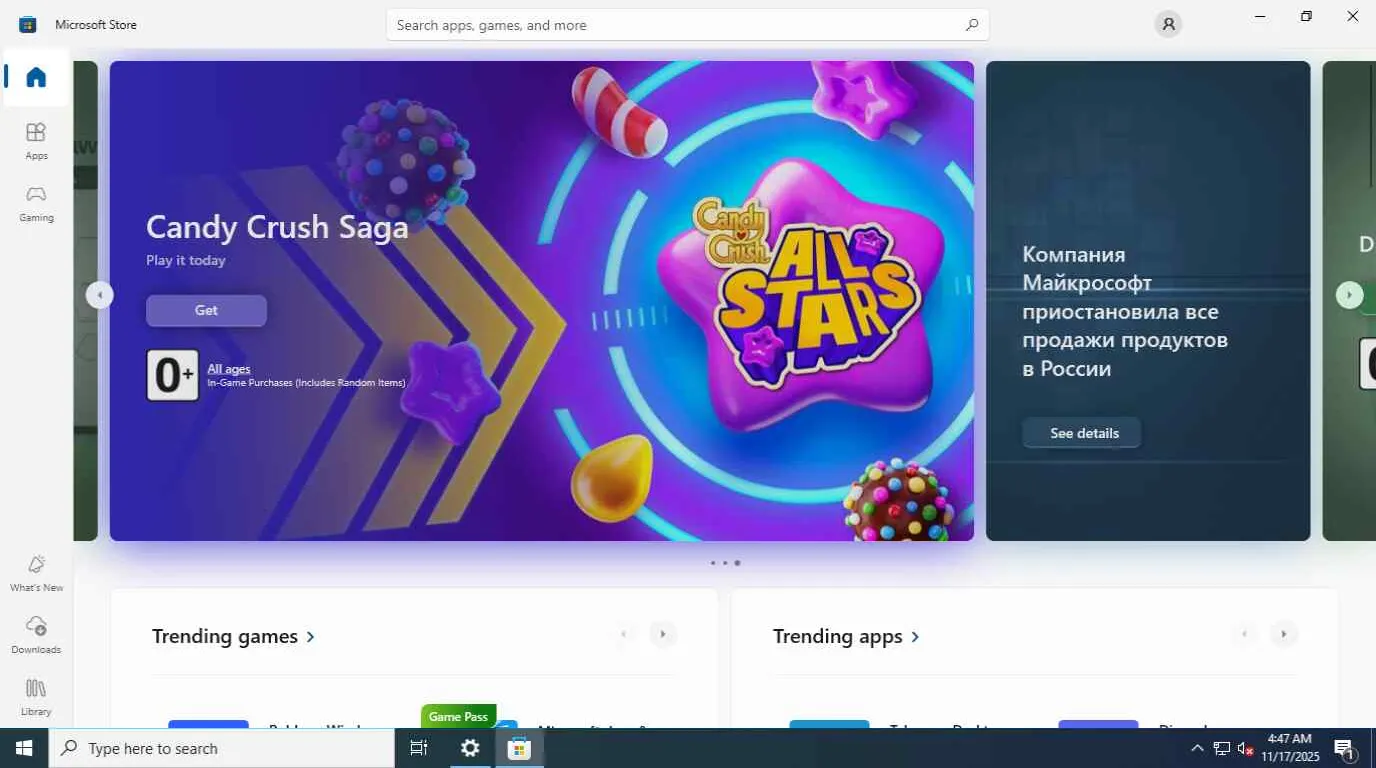Image resolution: width=1376 pixels, height=768 pixels.
Task: Click the Candy Crush Saga title text
Action: tap(277, 227)
